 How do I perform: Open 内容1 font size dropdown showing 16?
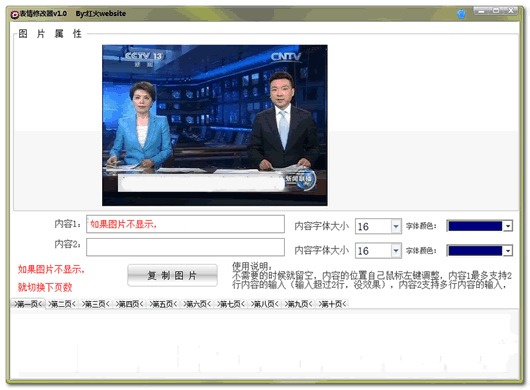point(396,226)
